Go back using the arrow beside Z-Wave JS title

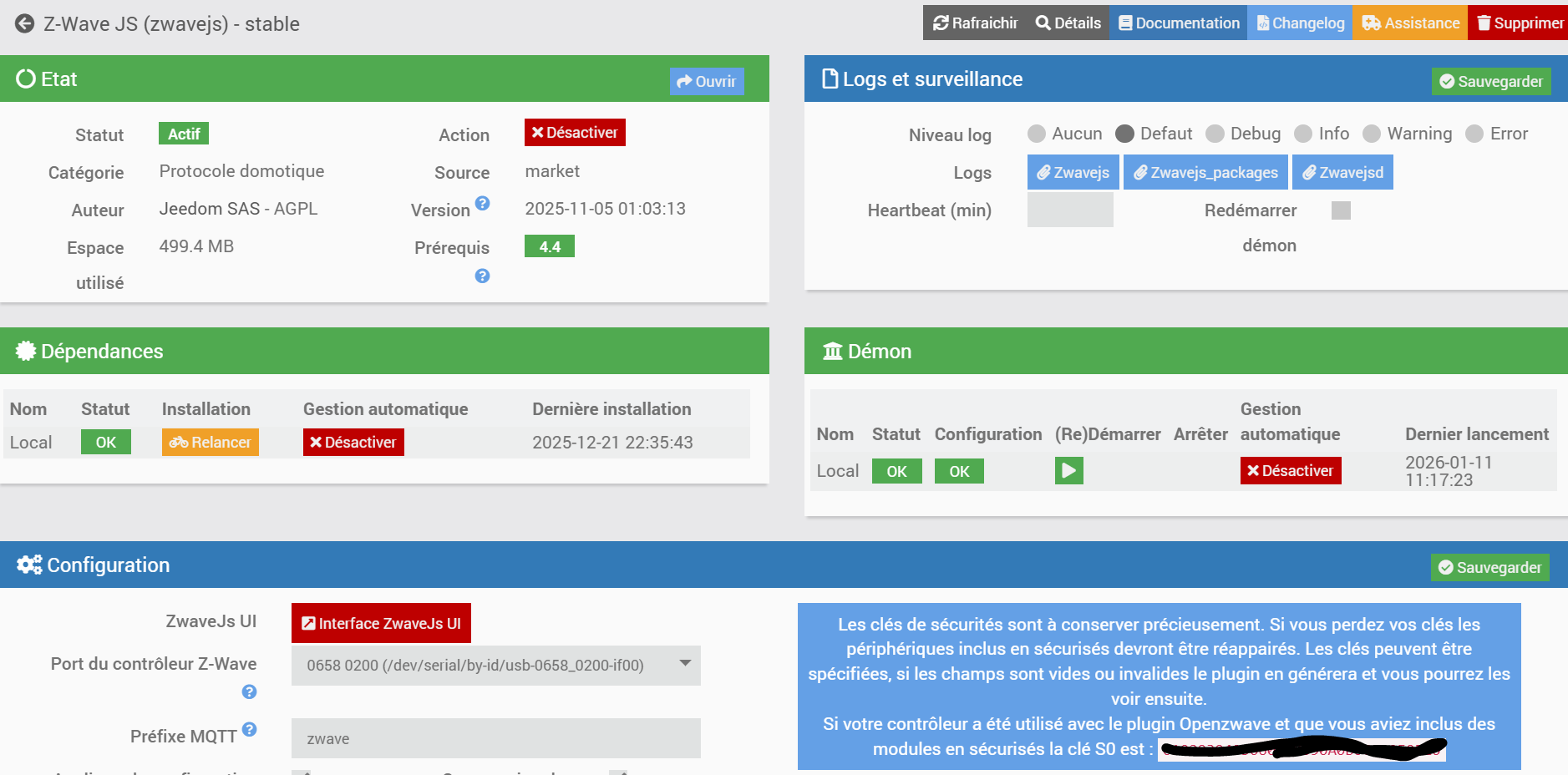25,23
